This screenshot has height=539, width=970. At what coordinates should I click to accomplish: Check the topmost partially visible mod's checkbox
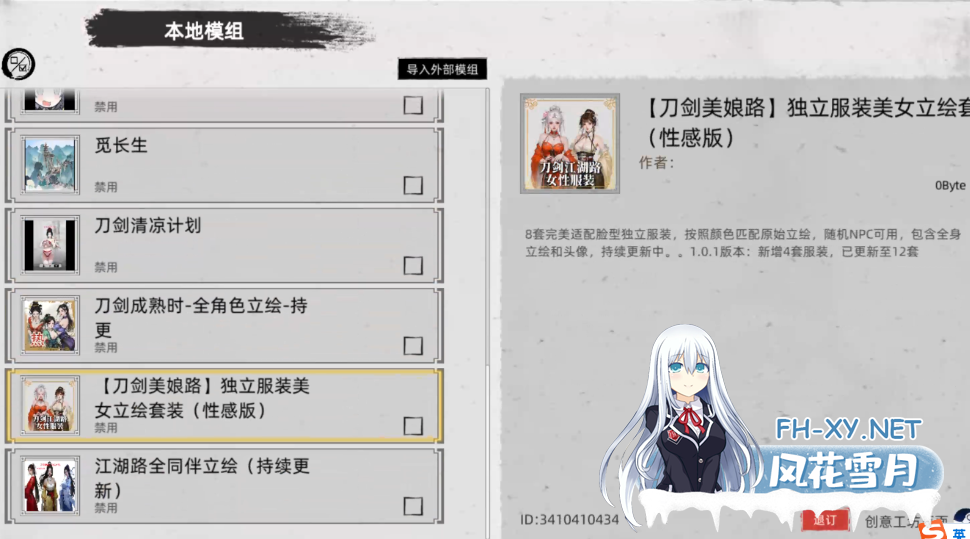[x=413, y=105]
